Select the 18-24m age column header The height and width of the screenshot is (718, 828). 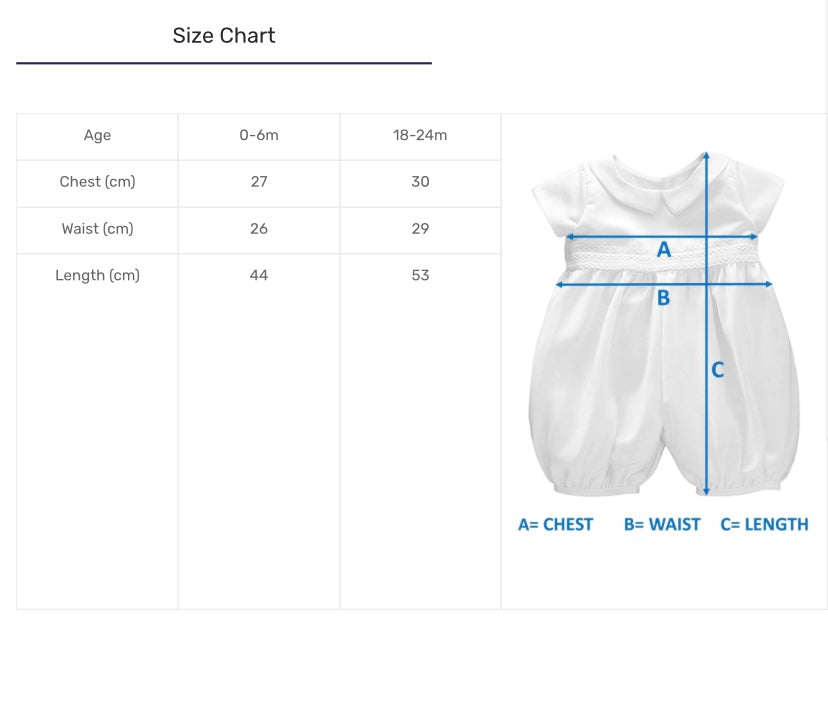pyautogui.click(x=420, y=135)
